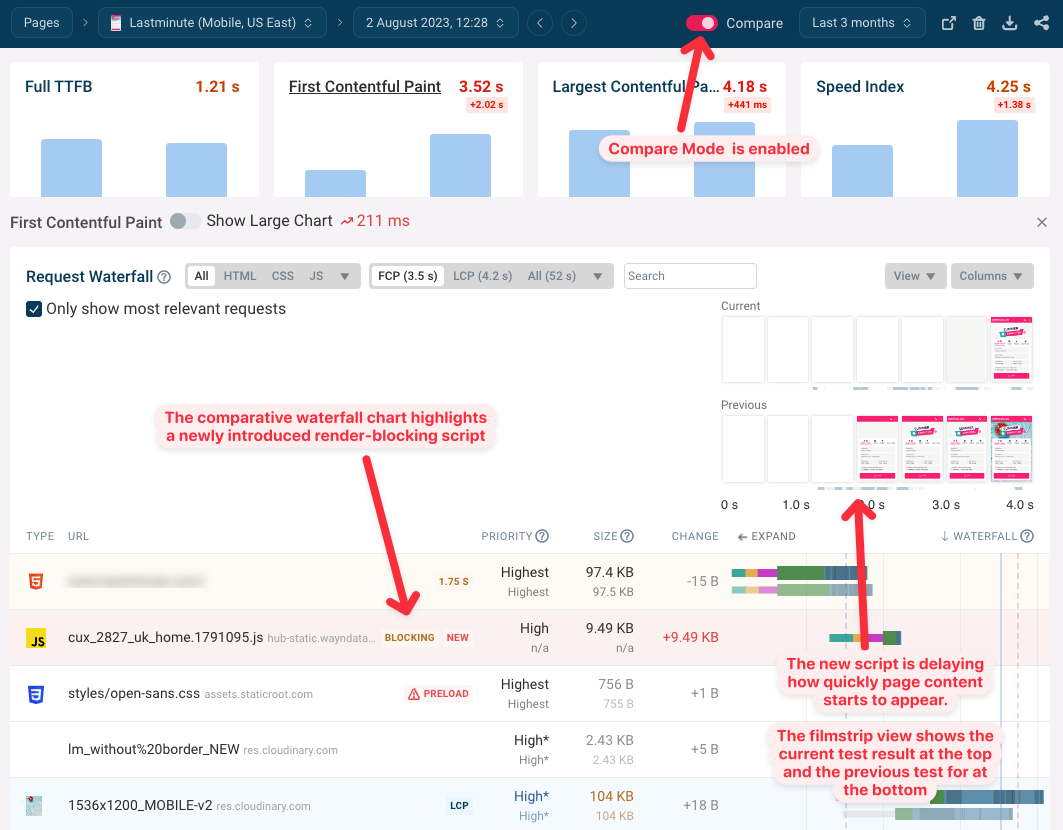Image resolution: width=1063 pixels, height=830 pixels.
Task: Click the styles/open-sans.css request
Action: point(134,694)
